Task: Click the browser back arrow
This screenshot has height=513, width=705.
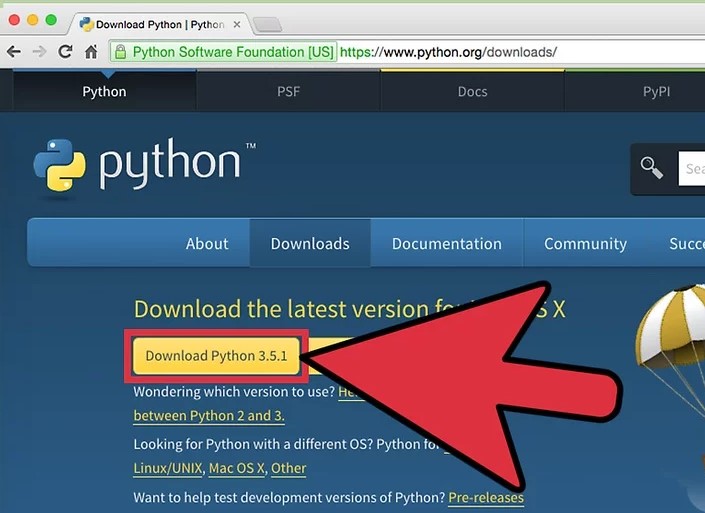Action: coord(14,52)
